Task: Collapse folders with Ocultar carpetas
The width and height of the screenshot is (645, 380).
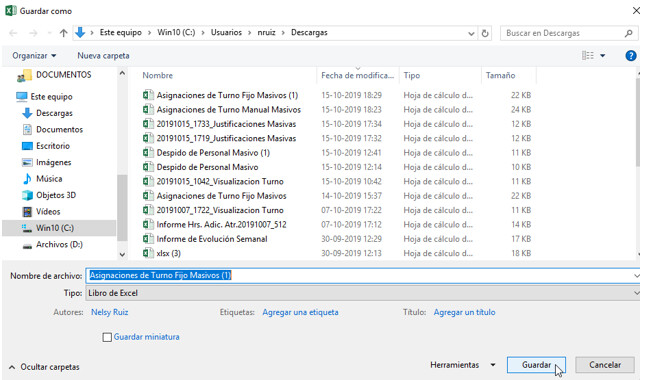Action: pos(44,367)
